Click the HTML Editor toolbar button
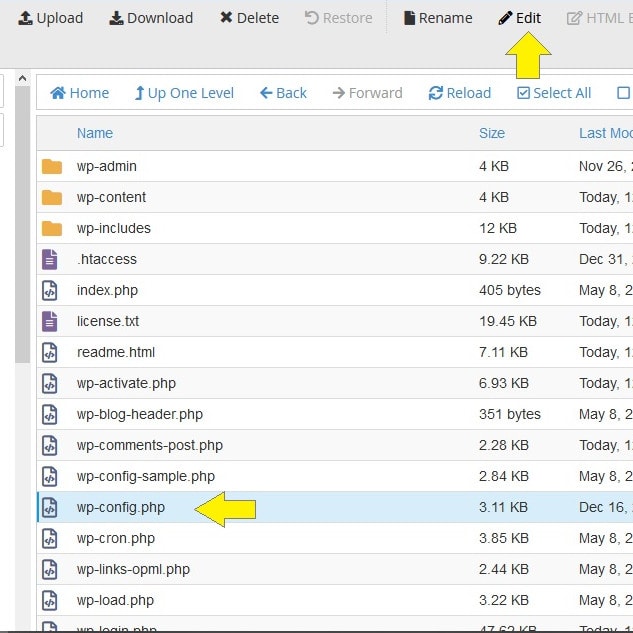This screenshot has width=633, height=633. (x=599, y=18)
